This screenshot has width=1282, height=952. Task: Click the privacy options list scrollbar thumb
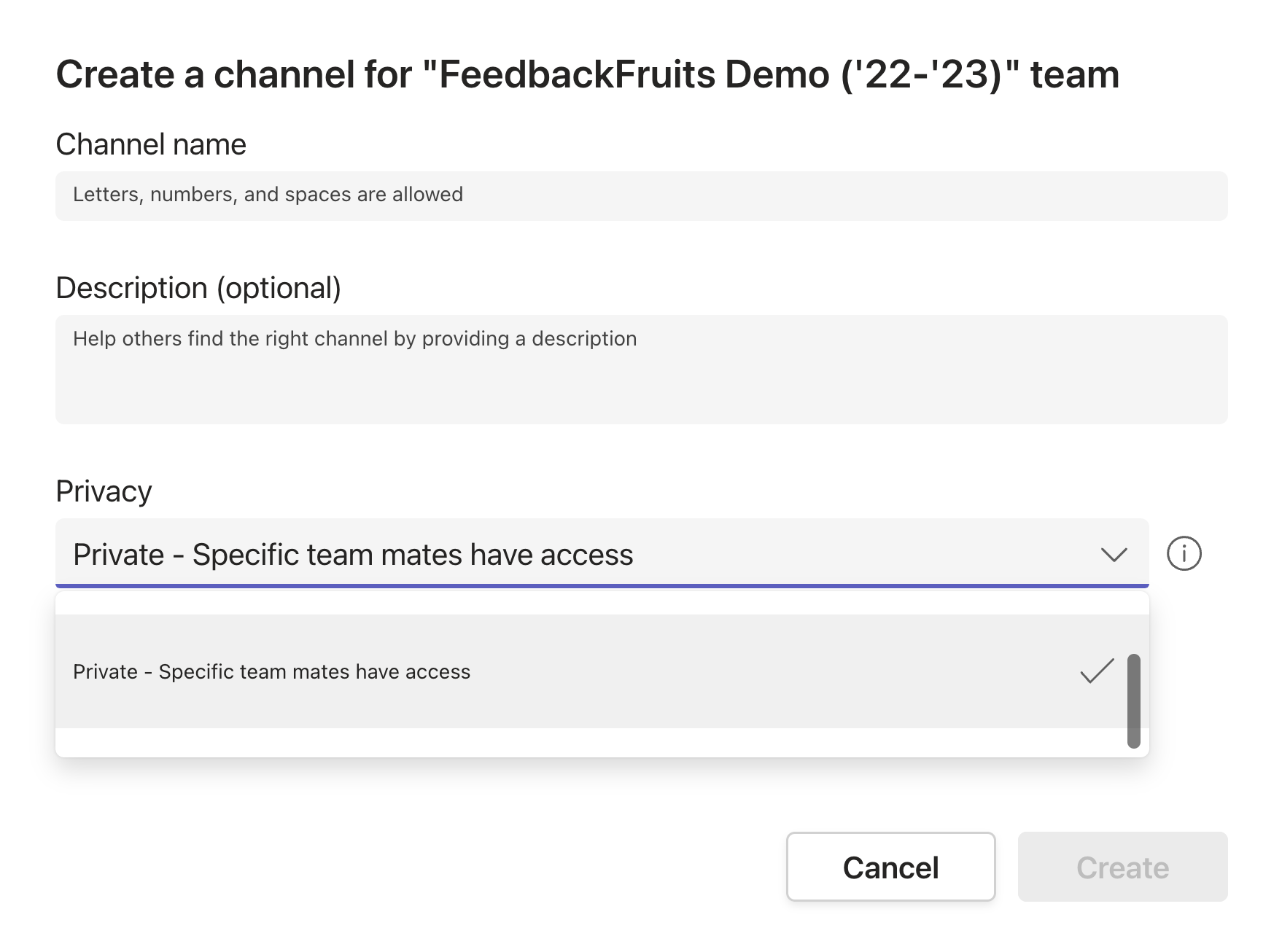(1133, 701)
